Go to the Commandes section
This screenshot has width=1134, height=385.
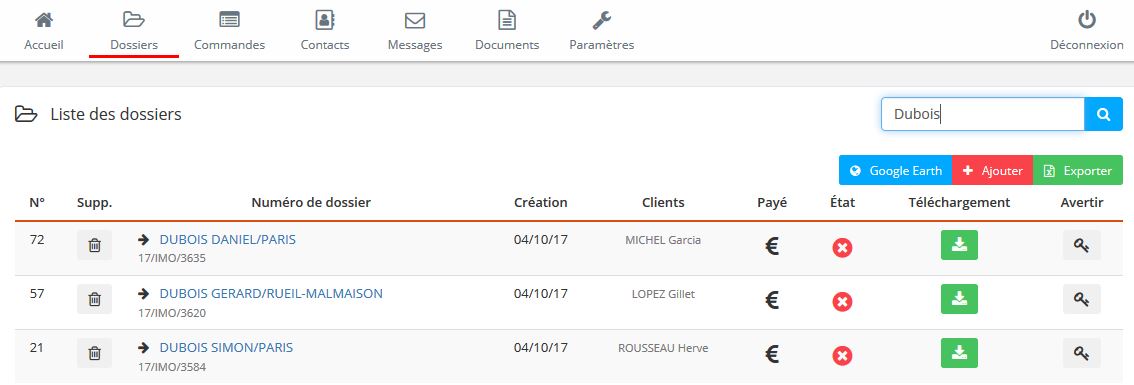click(229, 30)
